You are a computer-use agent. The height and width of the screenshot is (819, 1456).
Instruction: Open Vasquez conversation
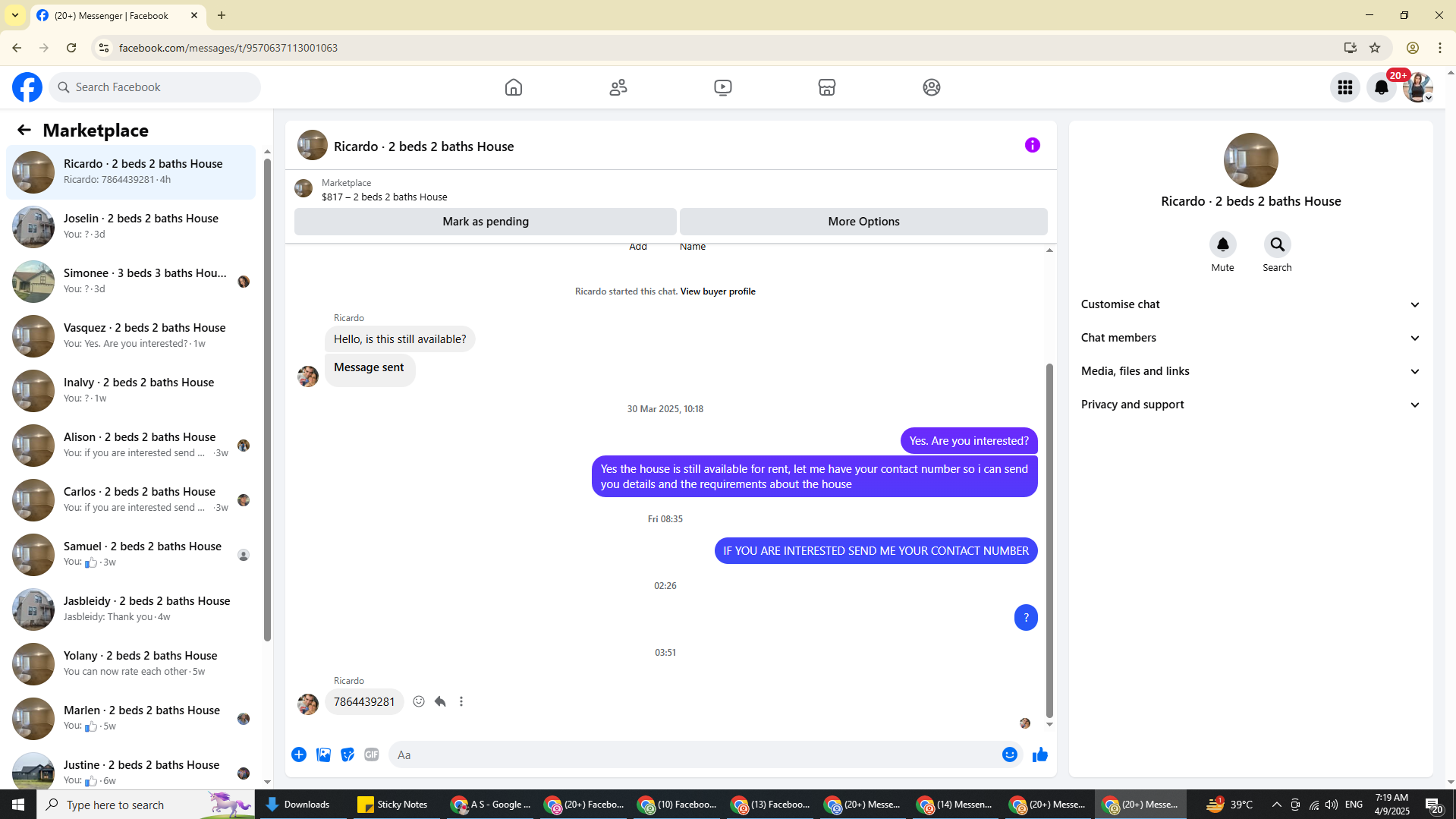click(x=131, y=335)
